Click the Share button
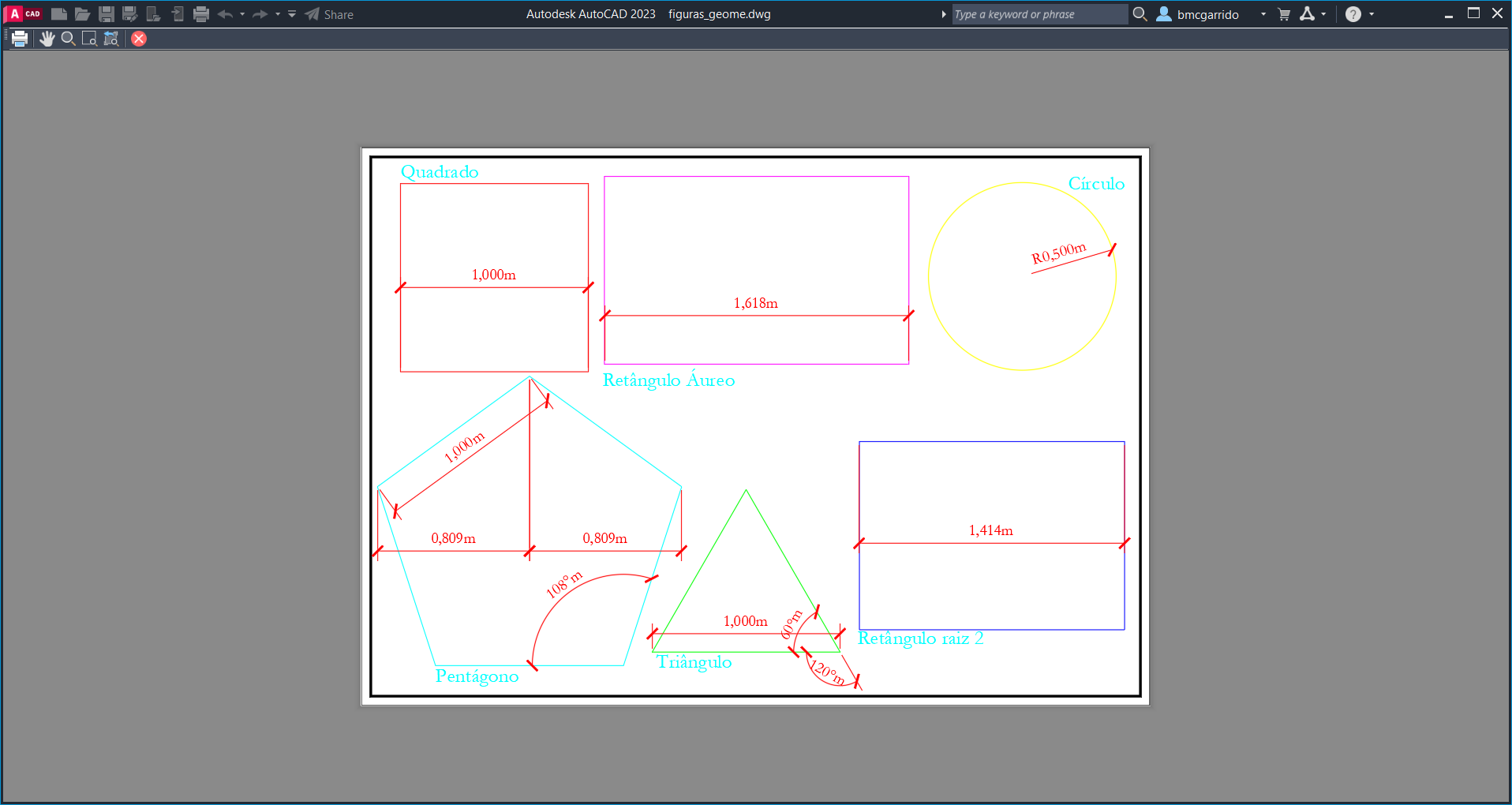The width and height of the screenshot is (1512, 805). (329, 14)
